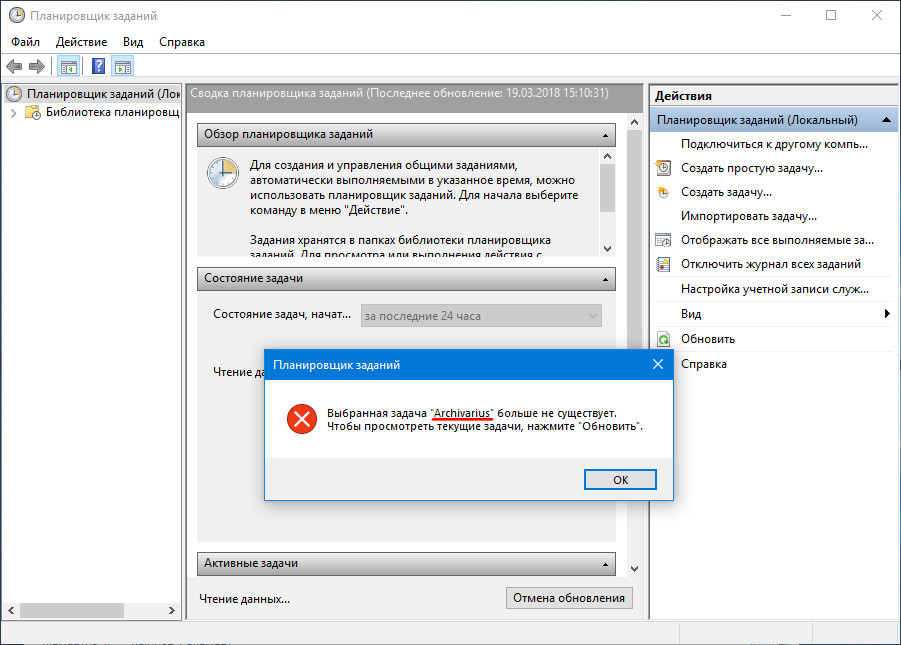The image size is (901, 645).
Task: Click the Back arrow toolbar icon
Action: (14, 67)
